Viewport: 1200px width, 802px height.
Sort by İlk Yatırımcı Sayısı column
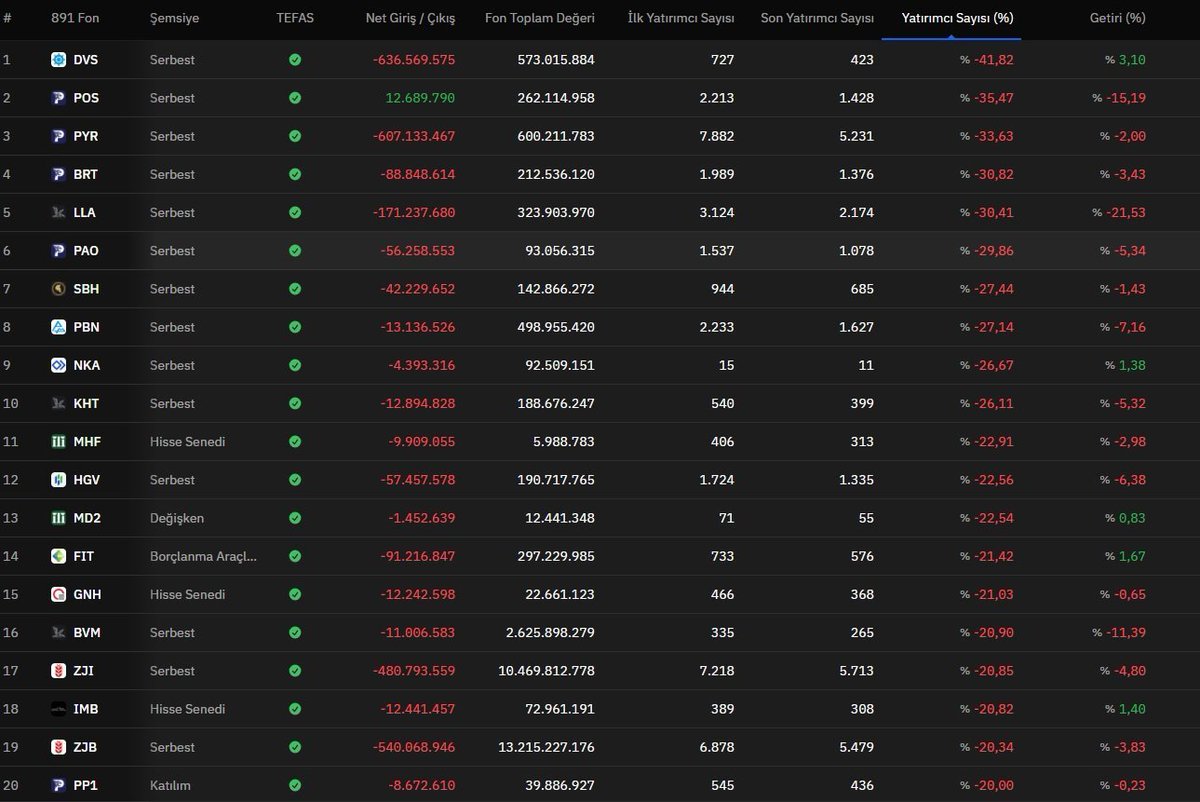pyautogui.click(x=681, y=19)
